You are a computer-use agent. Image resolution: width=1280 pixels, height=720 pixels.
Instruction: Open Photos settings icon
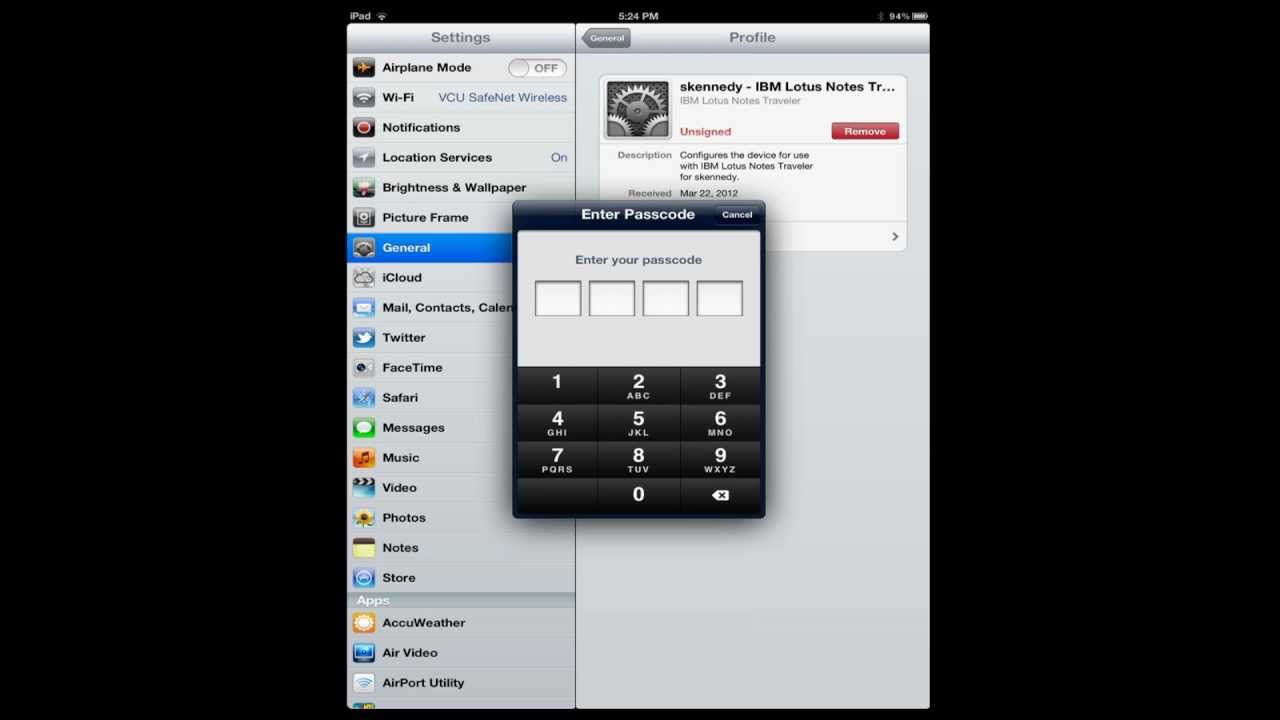pos(364,518)
